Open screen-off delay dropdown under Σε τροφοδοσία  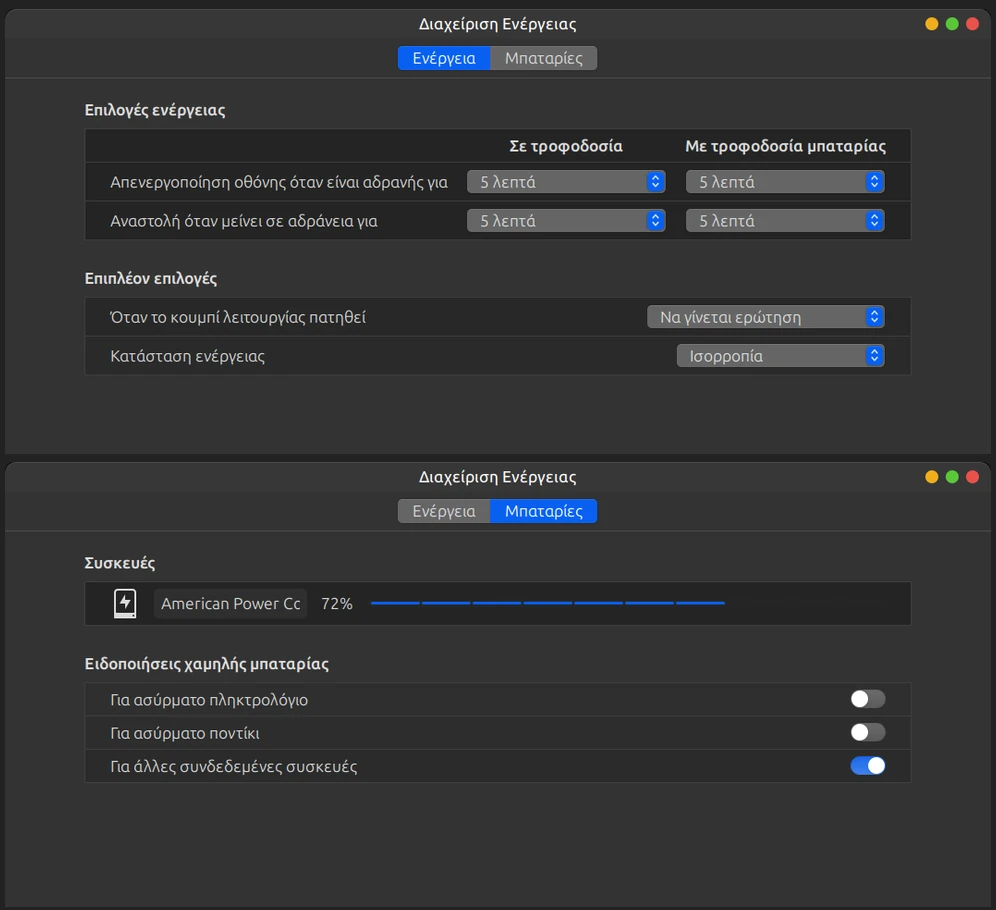[x=566, y=182]
